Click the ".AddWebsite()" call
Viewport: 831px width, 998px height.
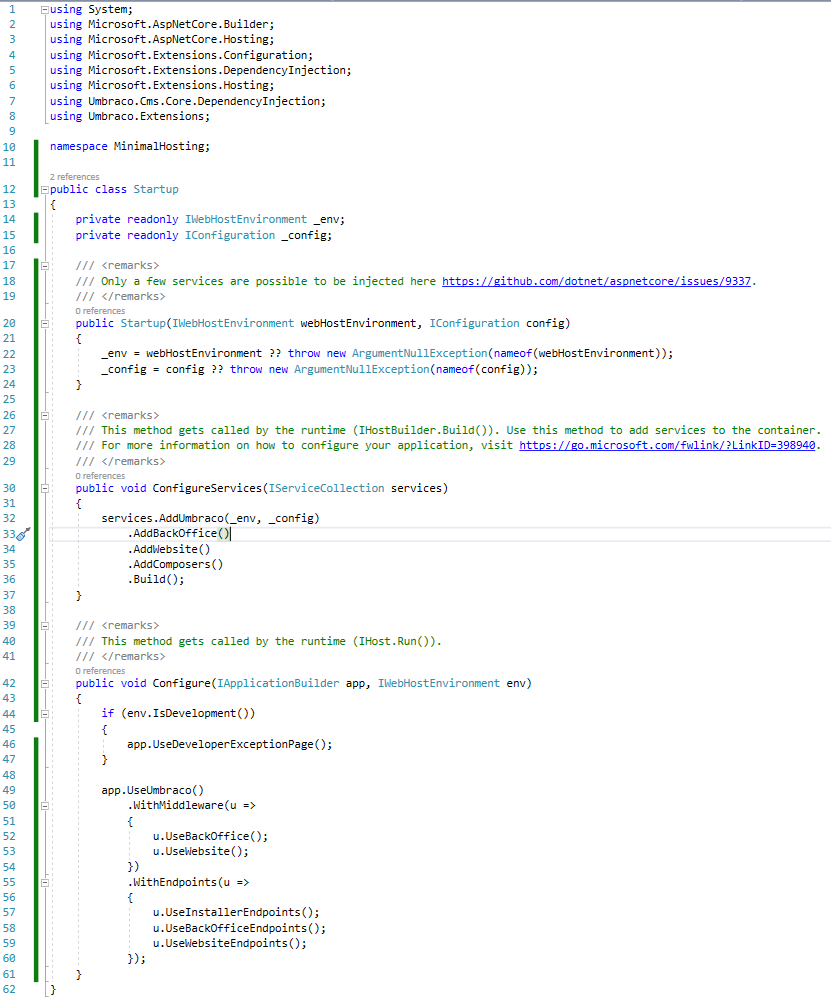(169, 549)
